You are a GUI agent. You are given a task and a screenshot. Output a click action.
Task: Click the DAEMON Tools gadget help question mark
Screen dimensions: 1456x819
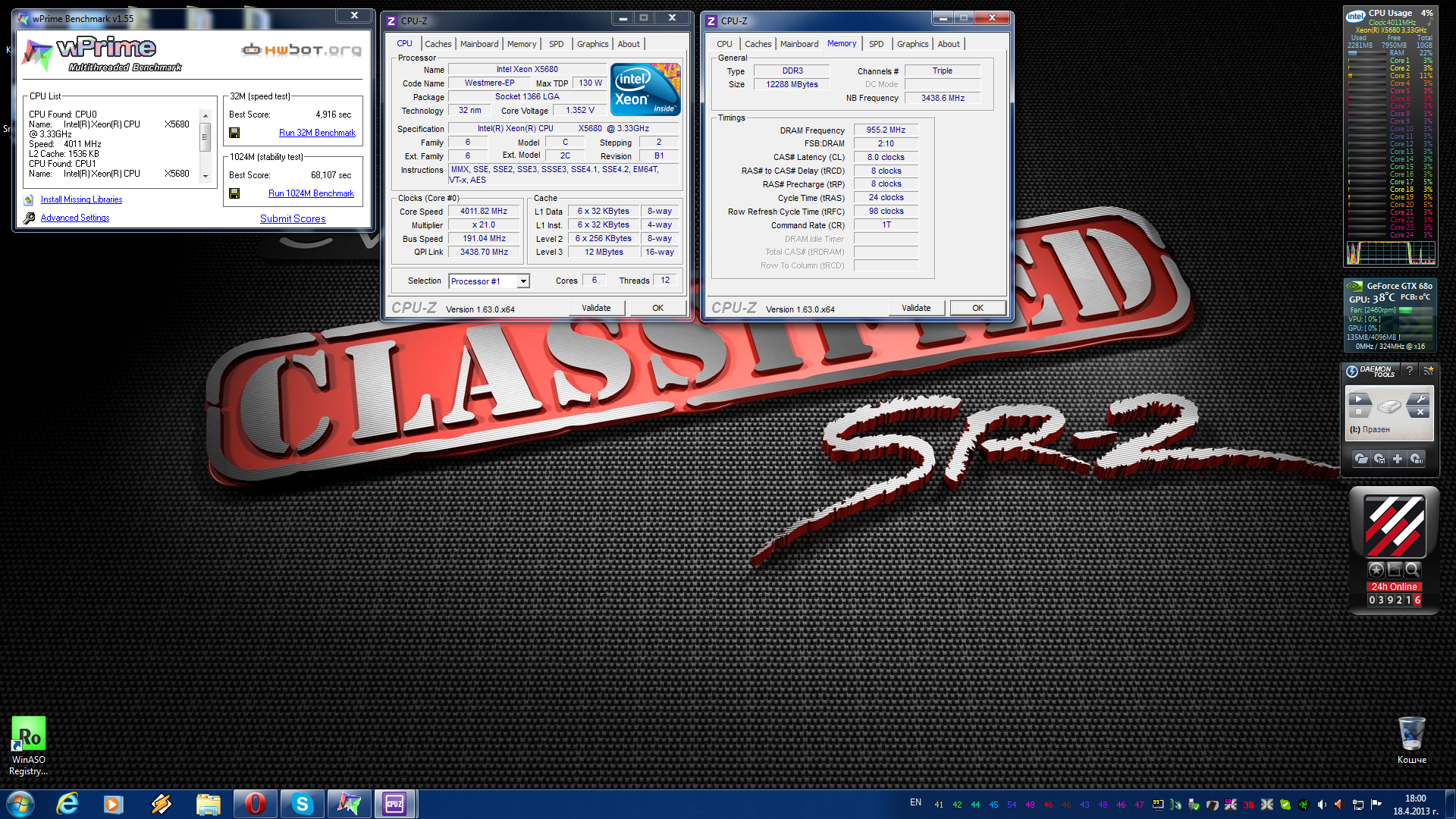click(1409, 371)
